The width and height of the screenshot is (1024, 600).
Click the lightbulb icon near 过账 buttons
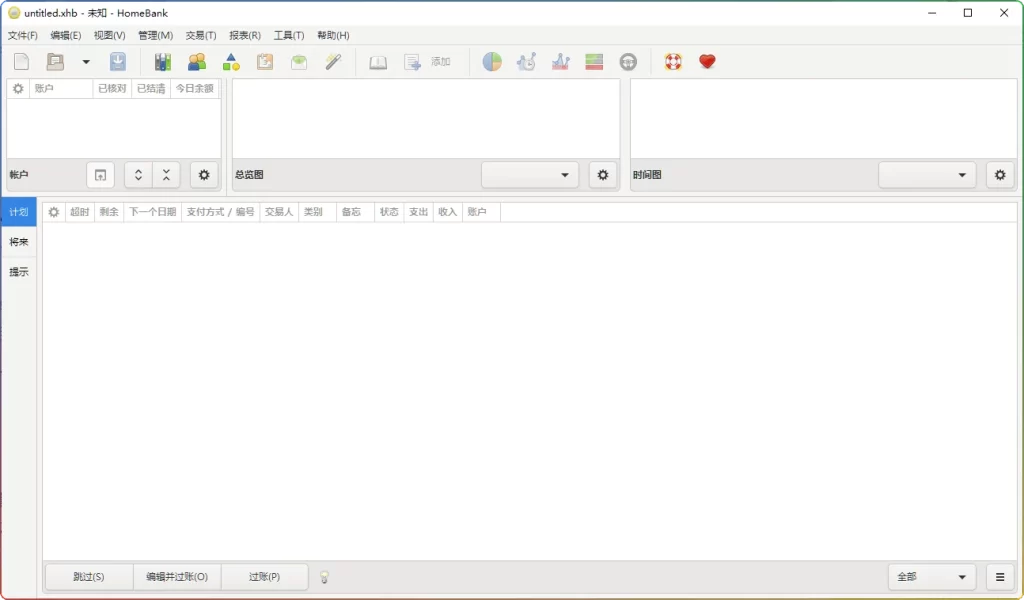click(323, 576)
